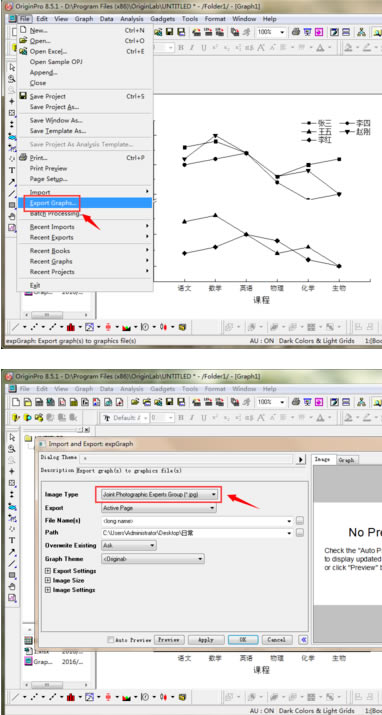Click the arrow beside Dialog Theme
This screenshot has height=715, width=382.
(x=300, y=460)
